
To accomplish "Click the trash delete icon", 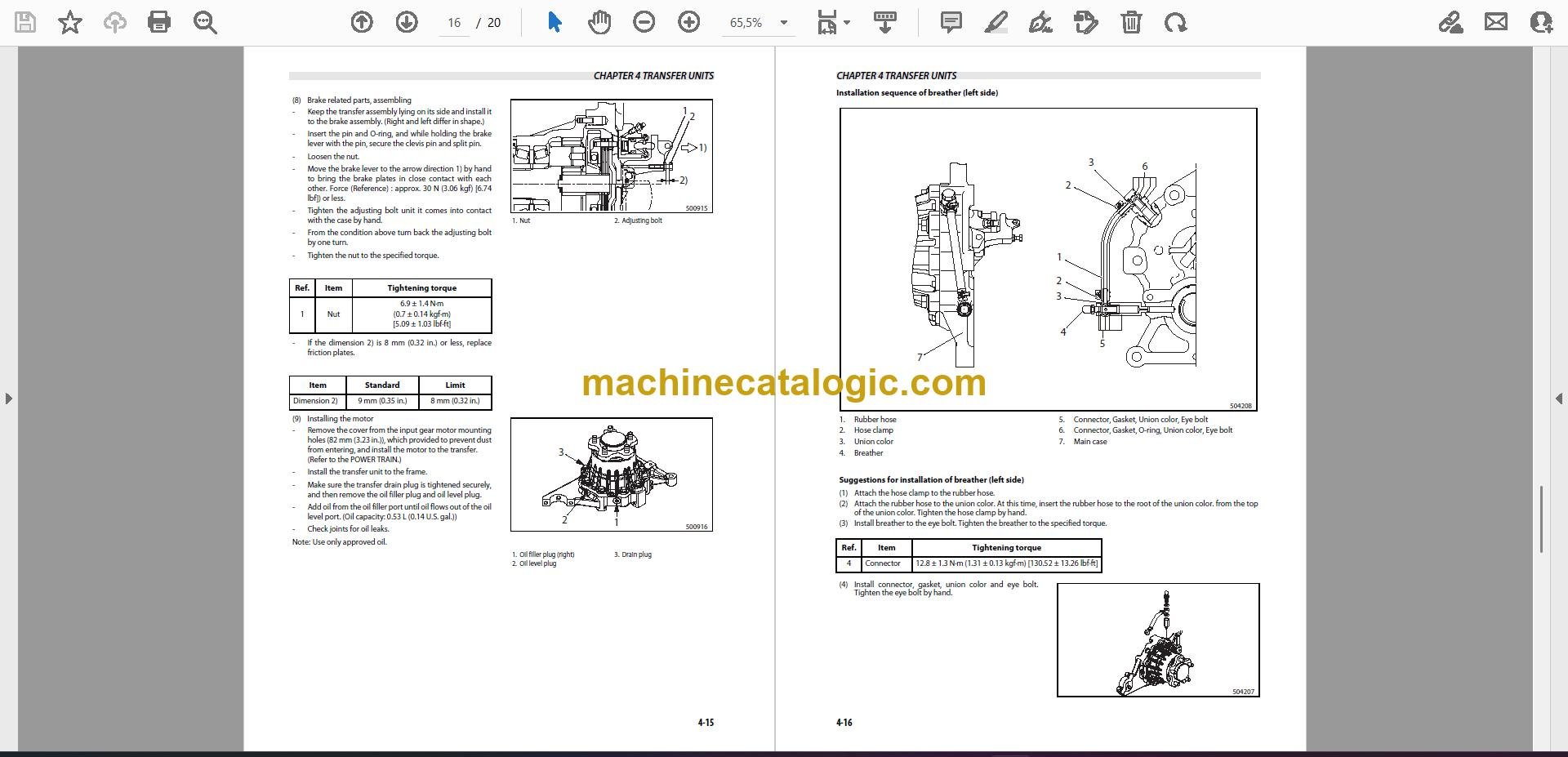I will (1131, 22).
